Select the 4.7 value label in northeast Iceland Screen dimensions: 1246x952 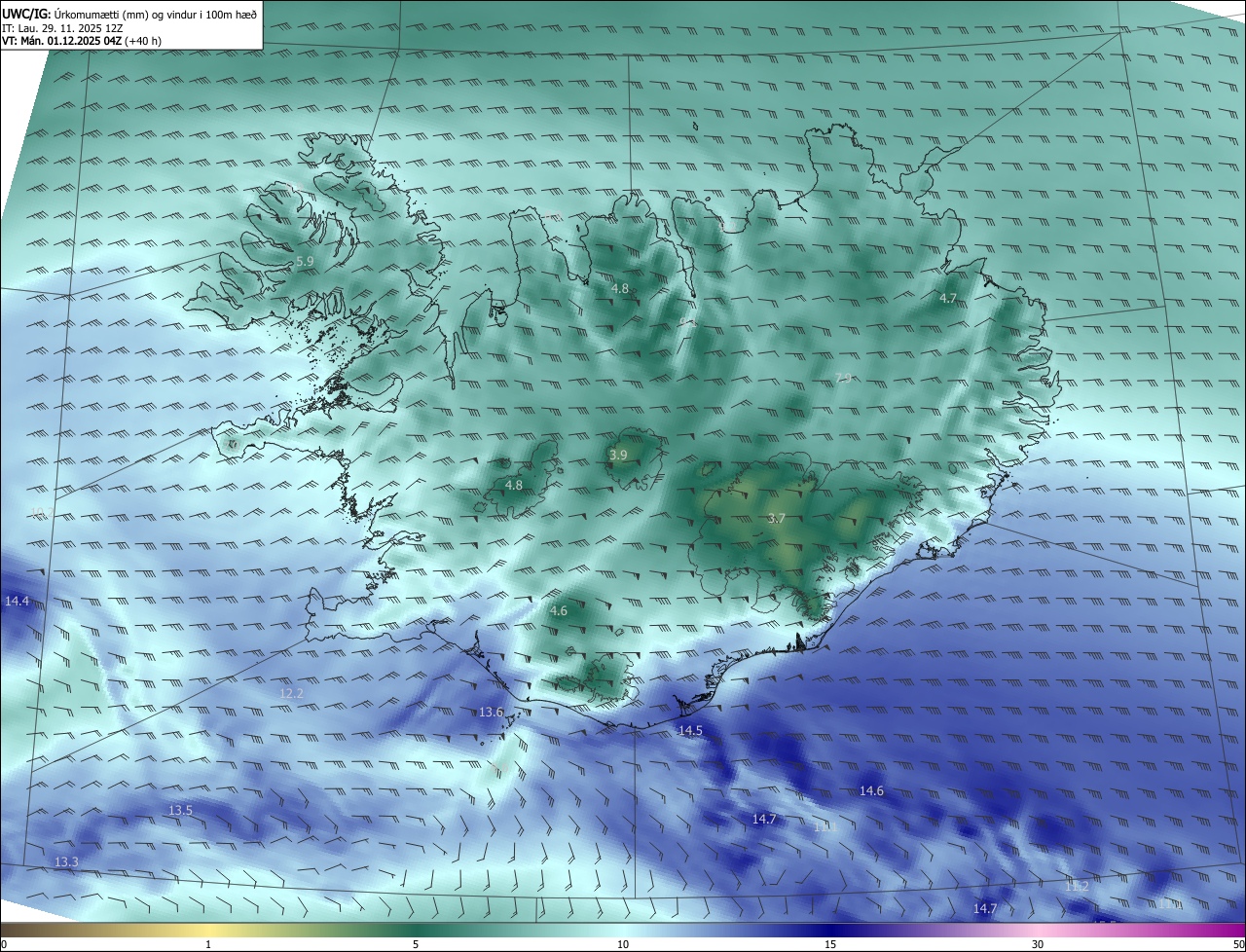[948, 299]
